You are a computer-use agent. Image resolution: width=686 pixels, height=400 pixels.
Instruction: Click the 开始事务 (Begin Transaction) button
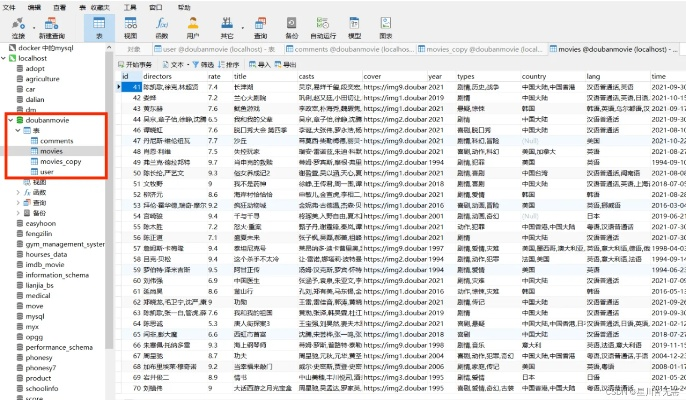pos(136,63)
